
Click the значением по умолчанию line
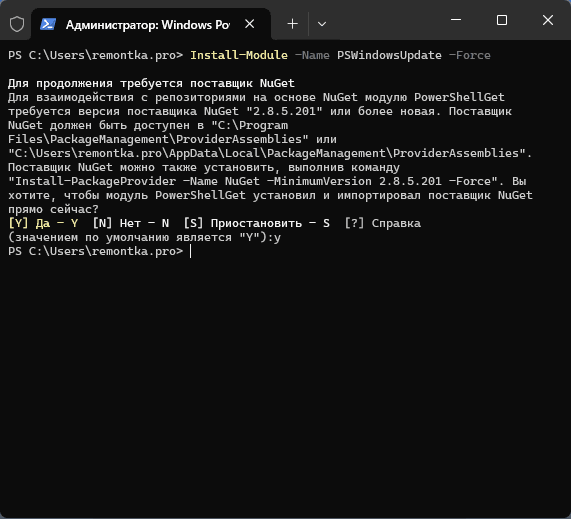tap(144, 237)
